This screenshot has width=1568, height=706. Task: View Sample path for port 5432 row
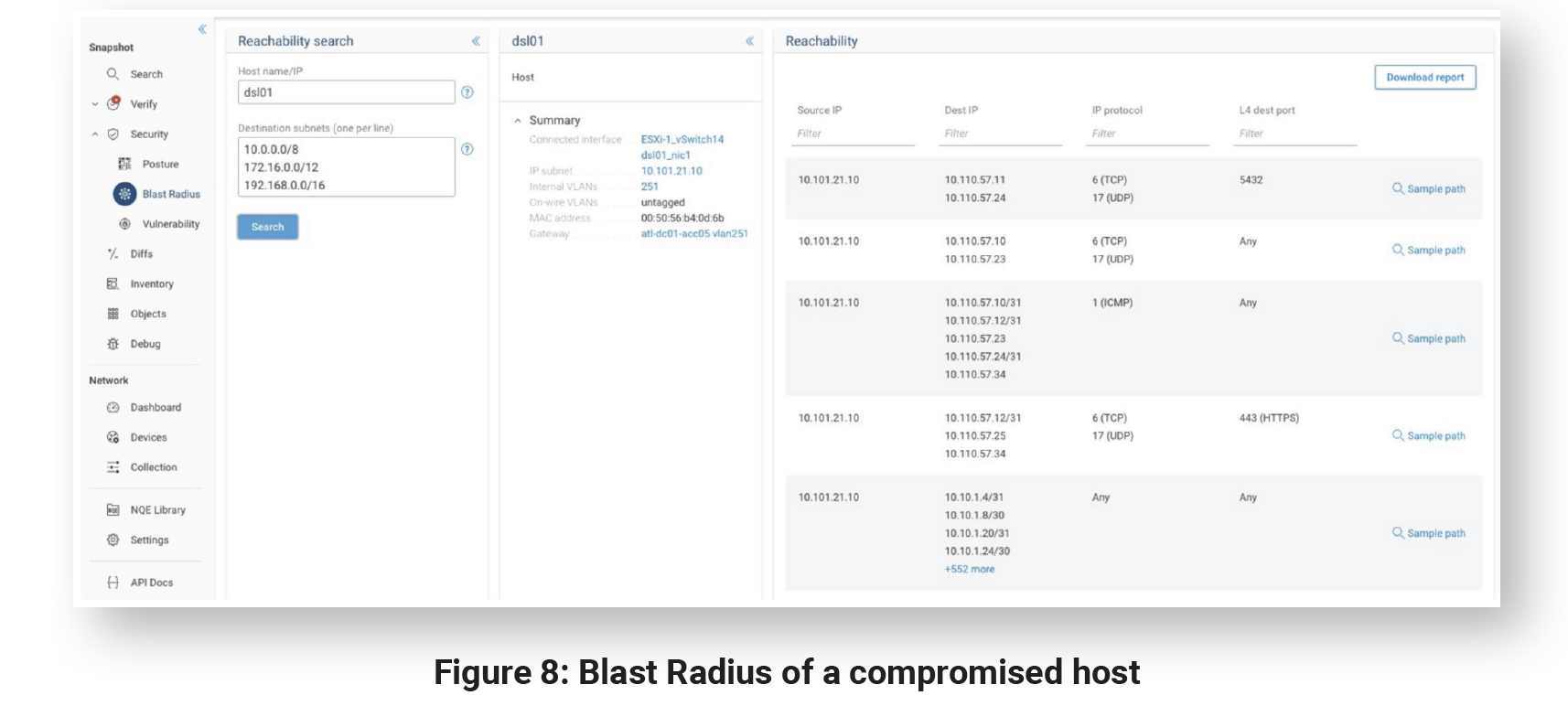click(1428, 189)
